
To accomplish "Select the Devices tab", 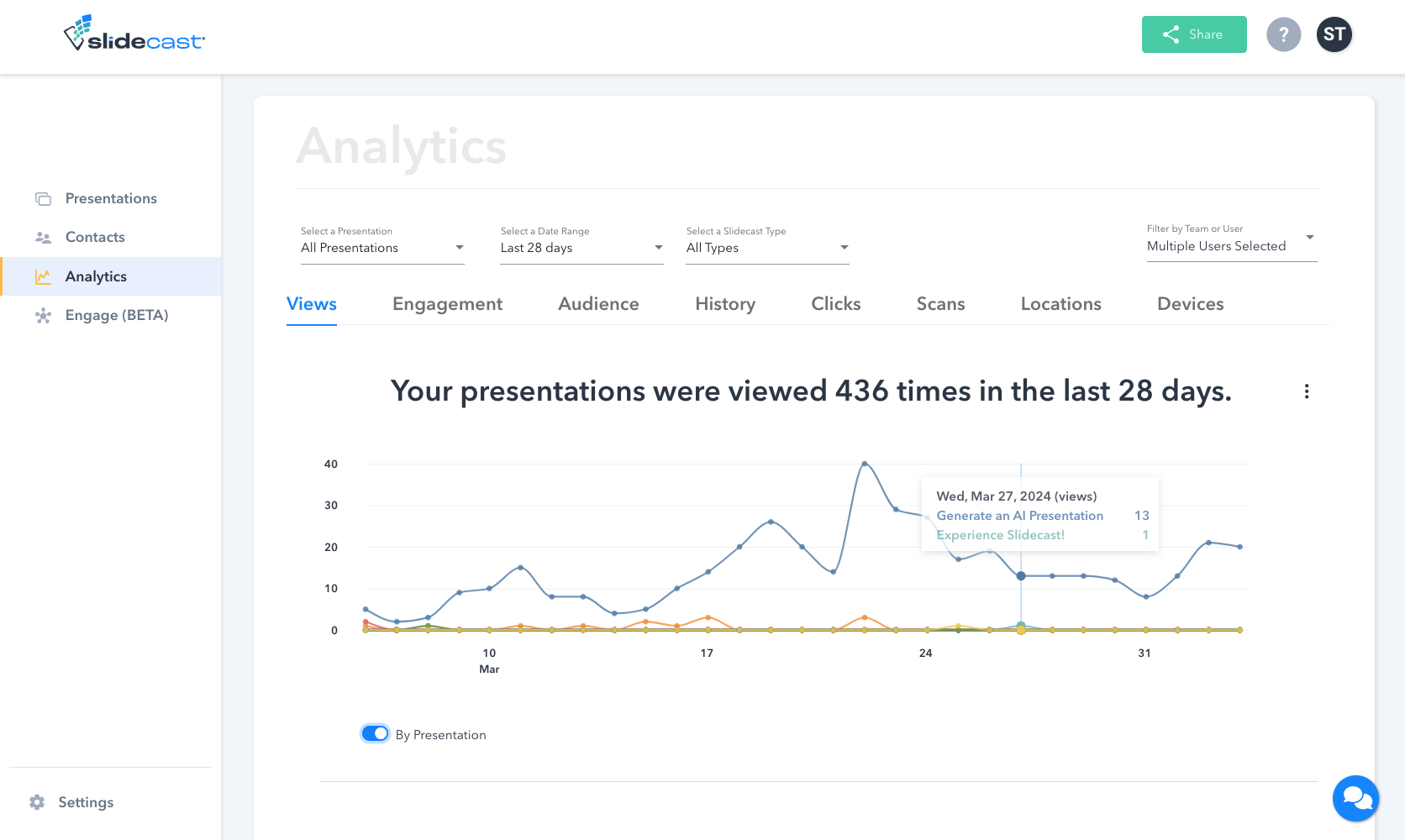I will point(1190,304).
